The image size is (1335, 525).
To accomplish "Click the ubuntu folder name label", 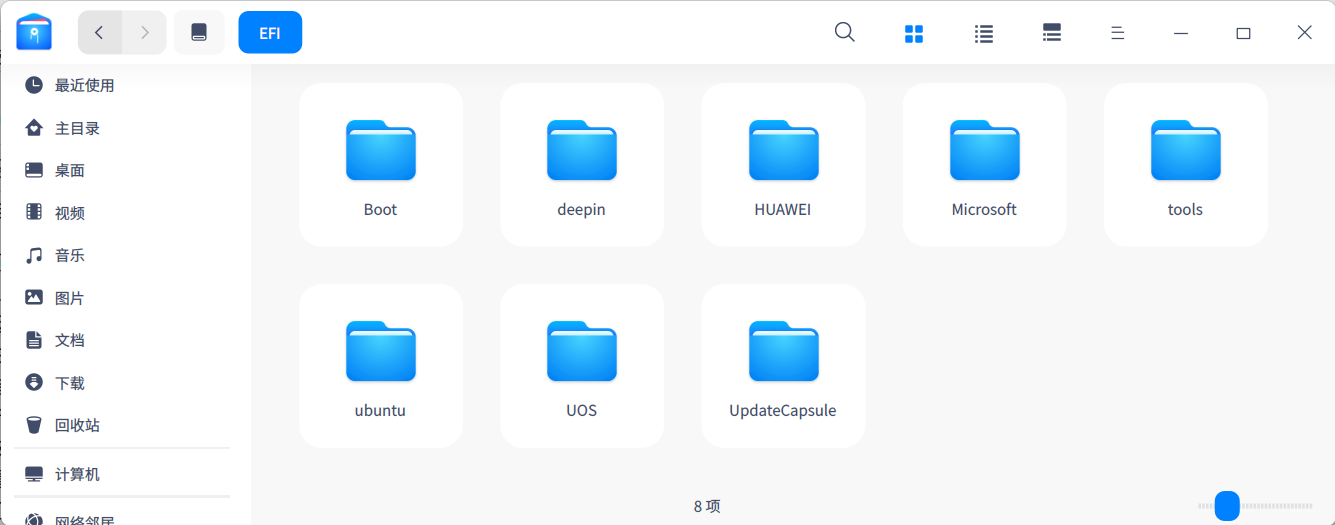I will click(381, 411).
